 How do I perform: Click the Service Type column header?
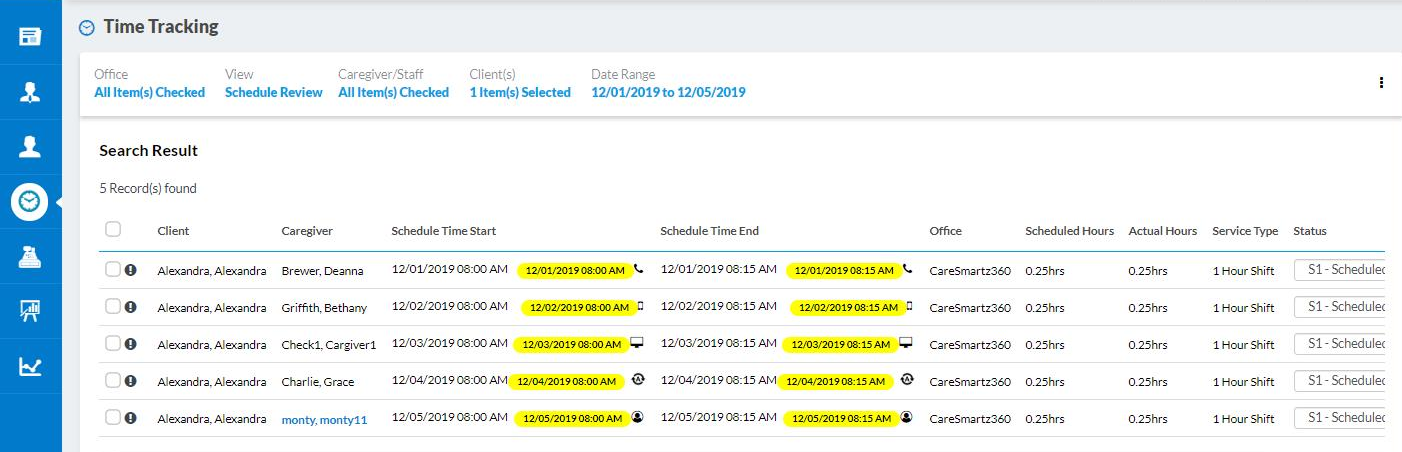[1245, 231]
